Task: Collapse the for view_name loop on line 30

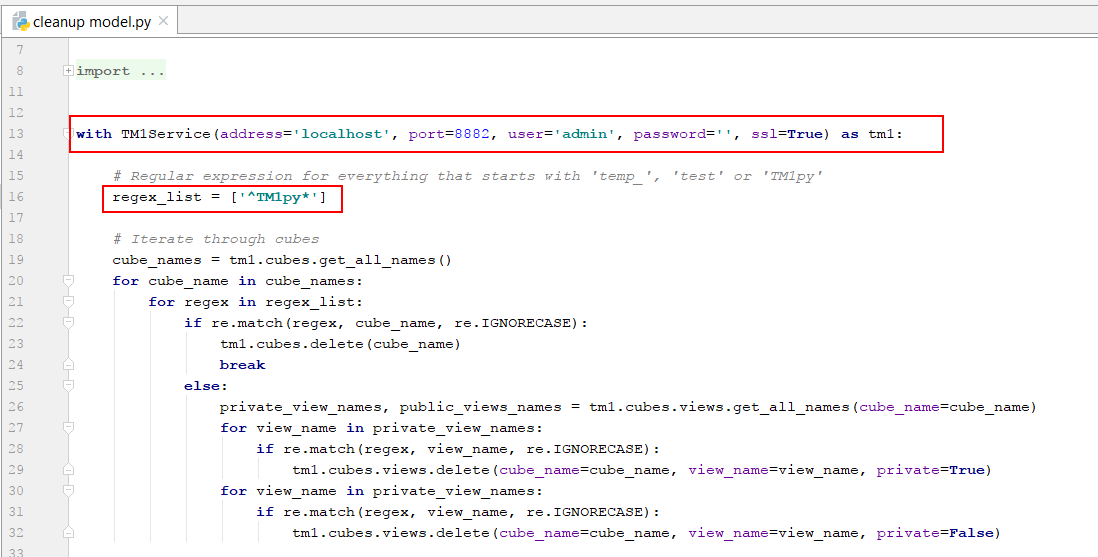Action: 68,490
